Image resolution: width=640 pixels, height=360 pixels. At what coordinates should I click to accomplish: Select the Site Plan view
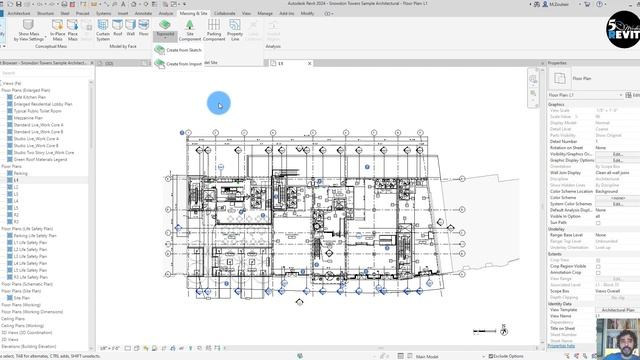[22, 298]
